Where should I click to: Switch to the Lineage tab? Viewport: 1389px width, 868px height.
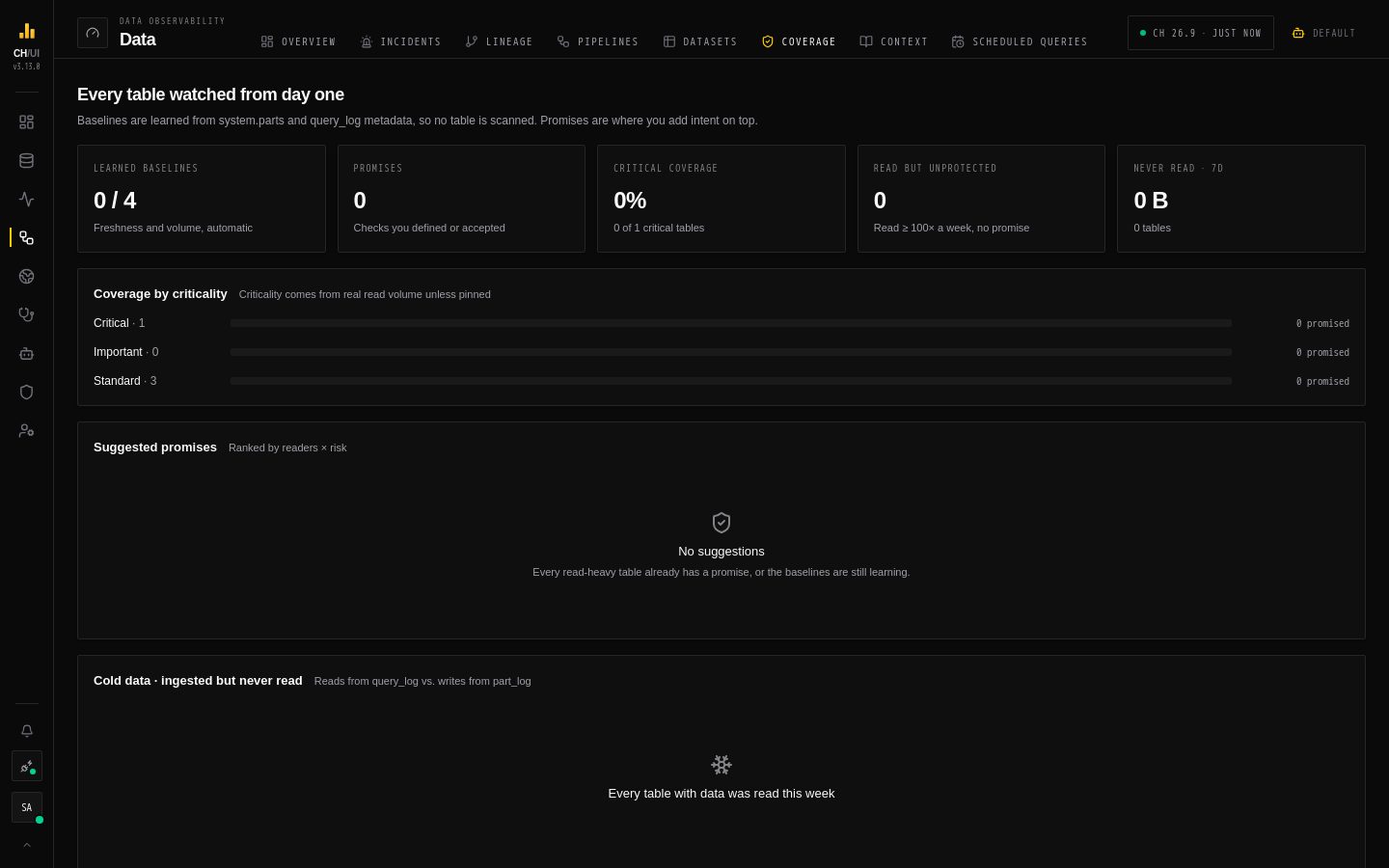(x=499, y=41)
